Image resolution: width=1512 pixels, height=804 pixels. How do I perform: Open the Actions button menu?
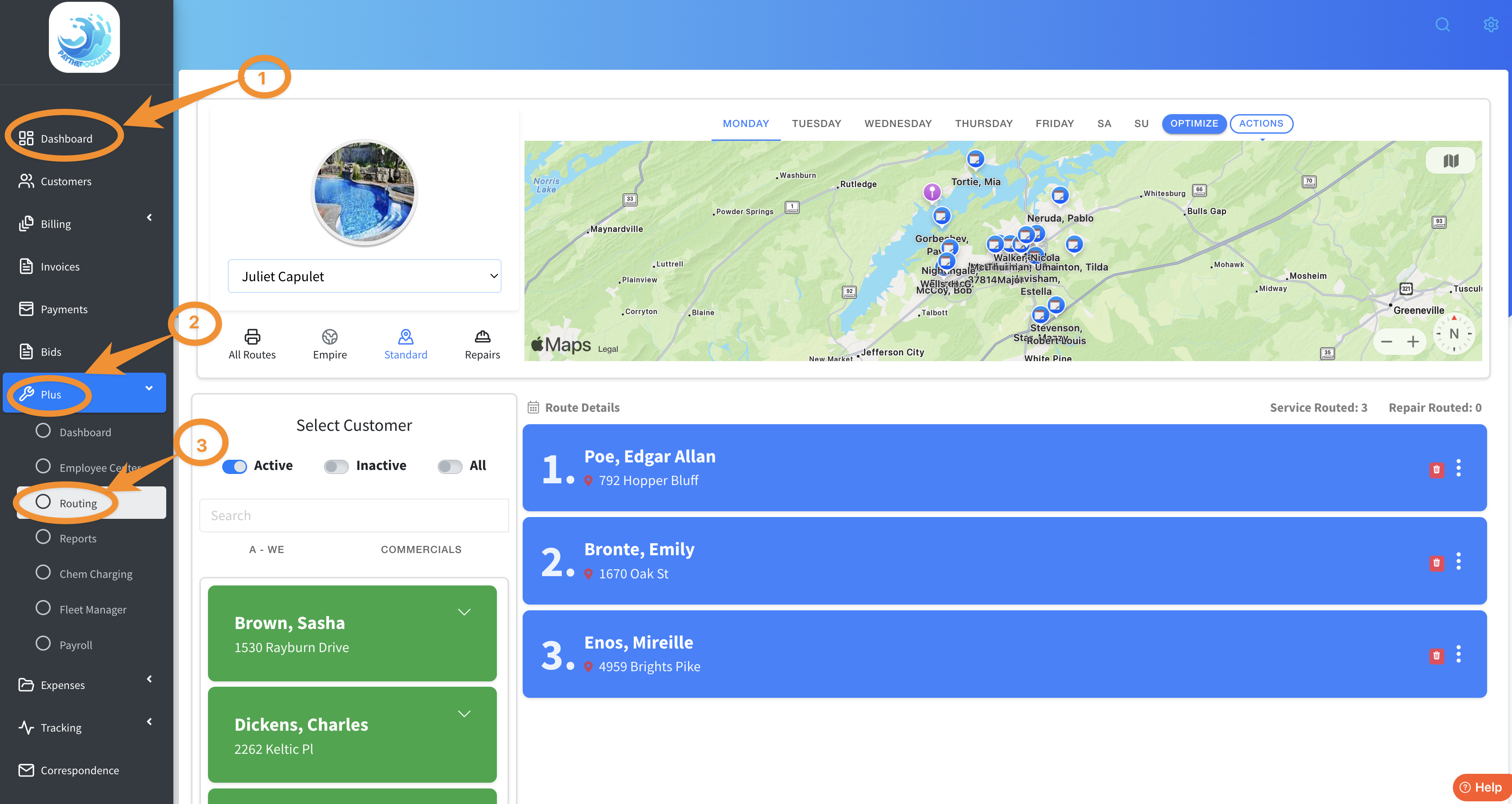click(1261, 124)
